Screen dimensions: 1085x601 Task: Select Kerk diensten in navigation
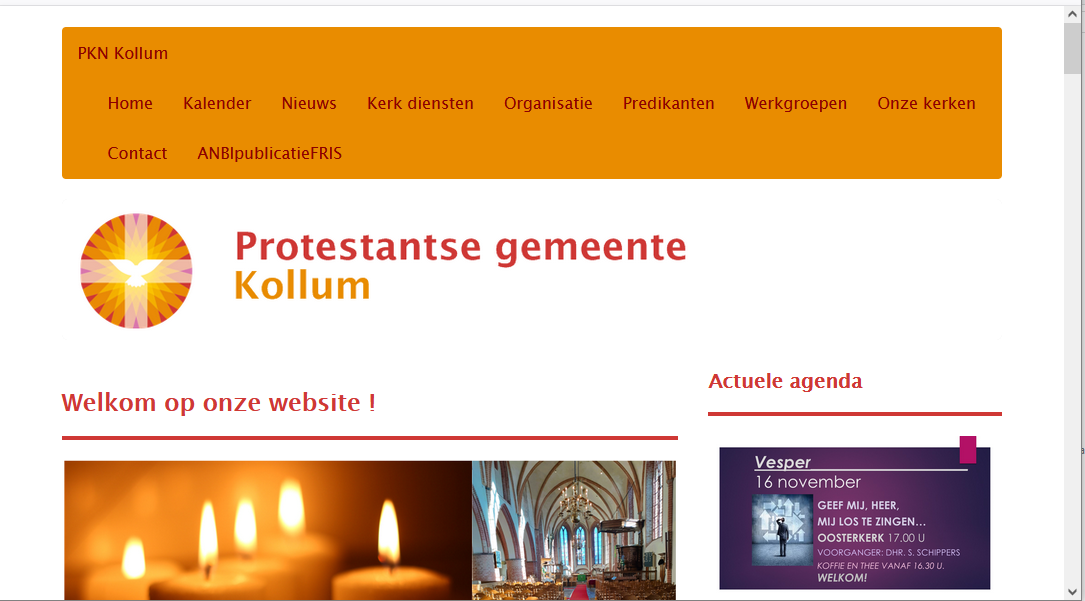click(x=421, y=104)
